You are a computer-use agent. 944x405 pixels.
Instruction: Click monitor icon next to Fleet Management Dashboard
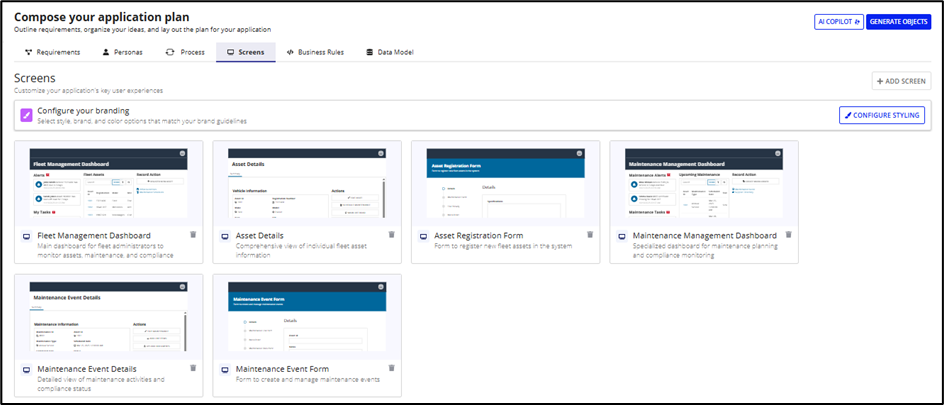26,236
